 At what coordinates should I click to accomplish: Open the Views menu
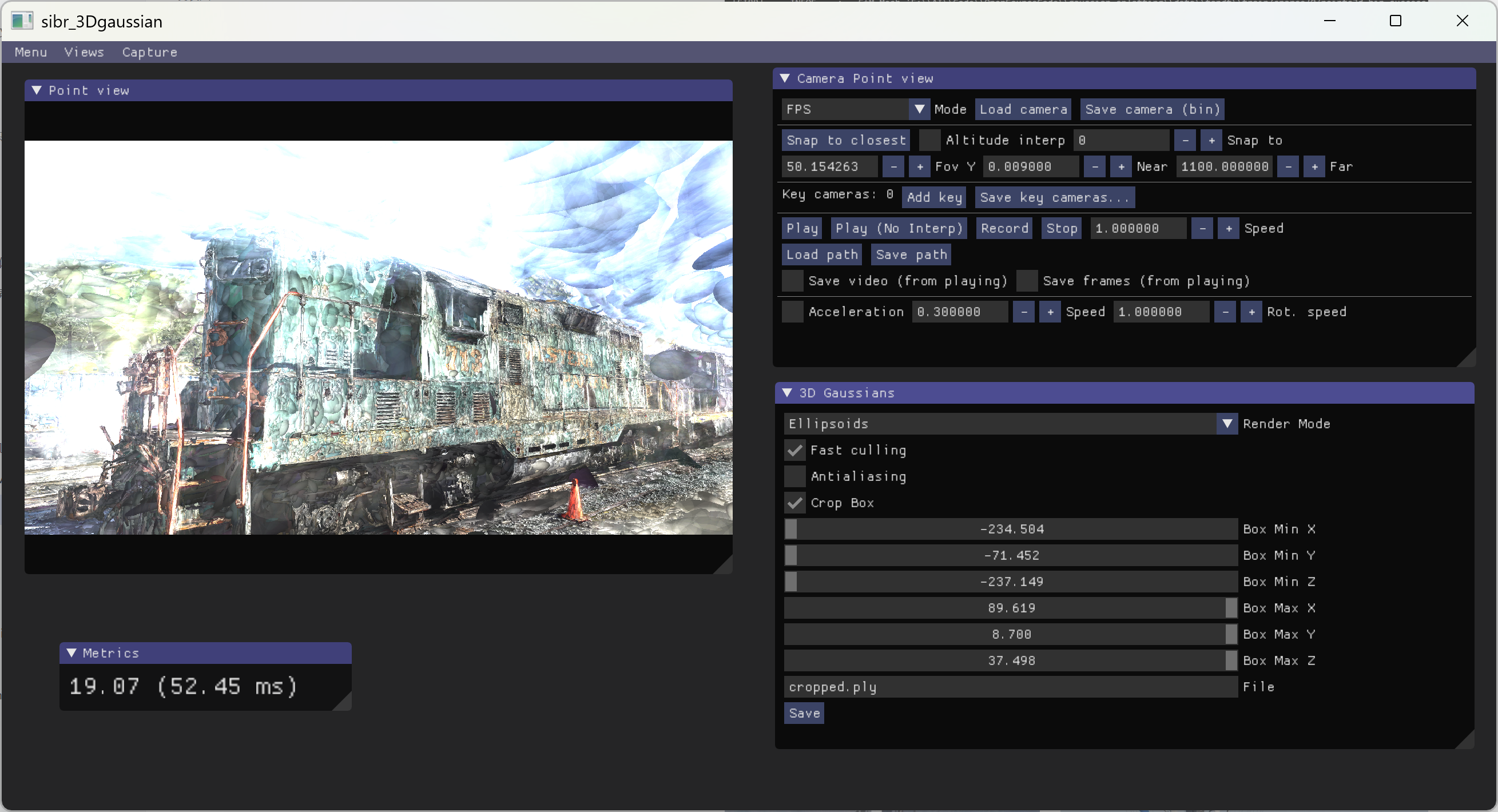84,52
